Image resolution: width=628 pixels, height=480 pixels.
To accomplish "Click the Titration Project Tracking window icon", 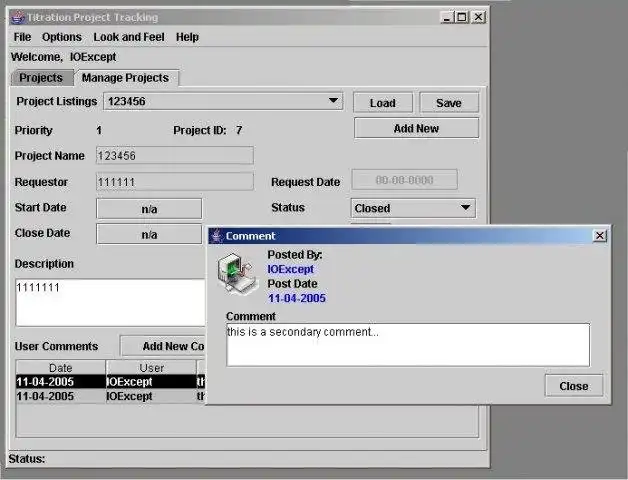I will [17, 17].
